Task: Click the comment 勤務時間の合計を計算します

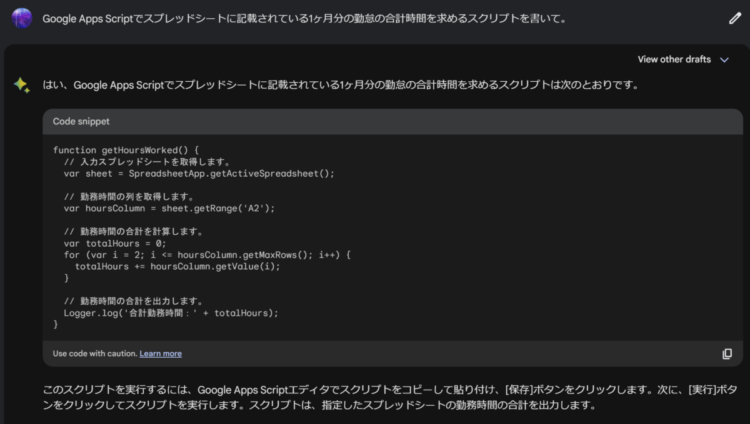Action: 133,232
